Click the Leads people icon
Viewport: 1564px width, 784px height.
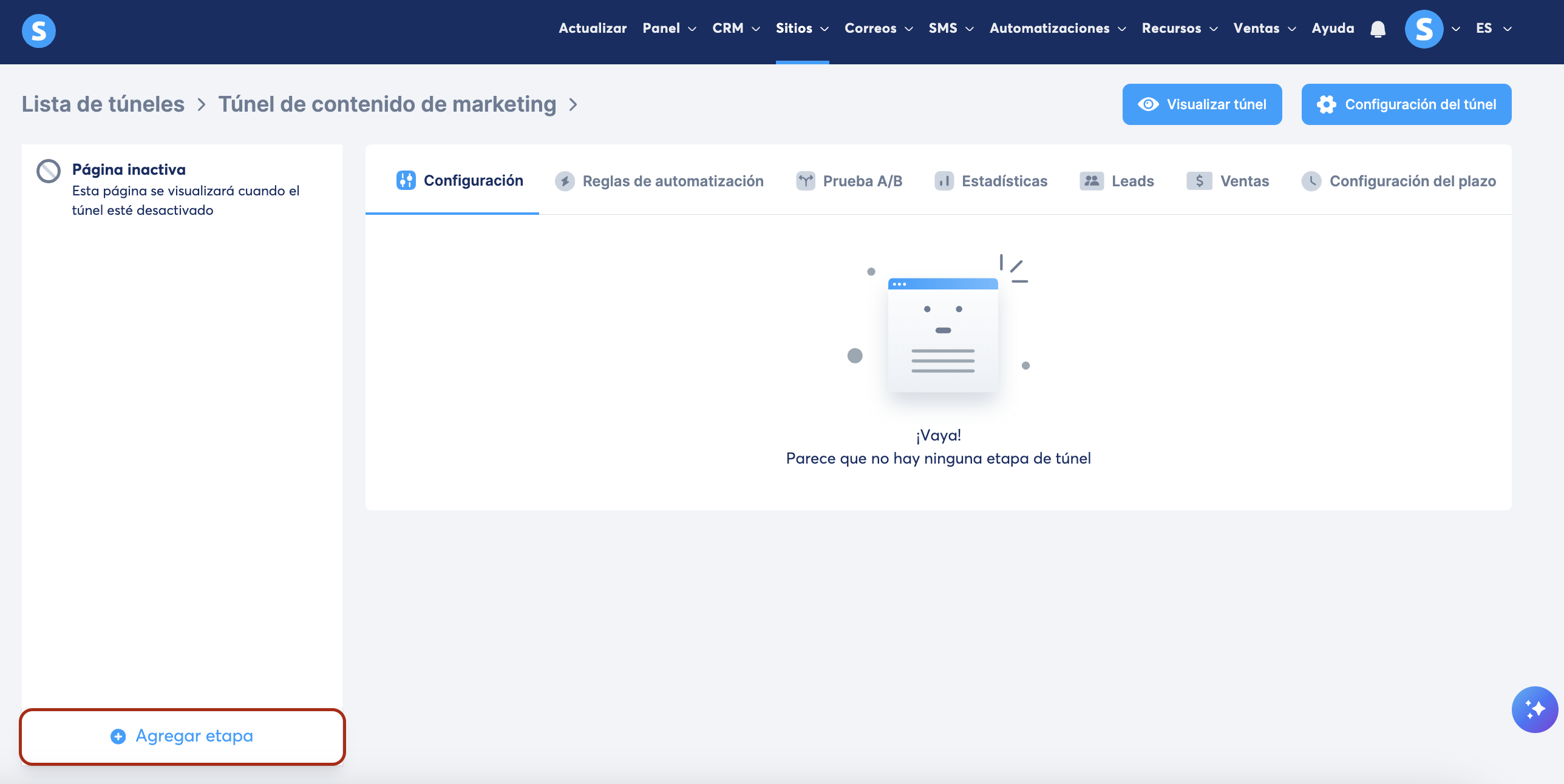coord(1091,181)
